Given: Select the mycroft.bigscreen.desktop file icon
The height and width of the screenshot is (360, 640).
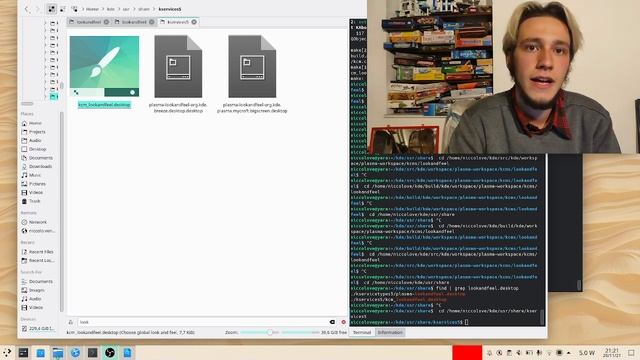Looking at the screenshot, I should click(252, 66).
